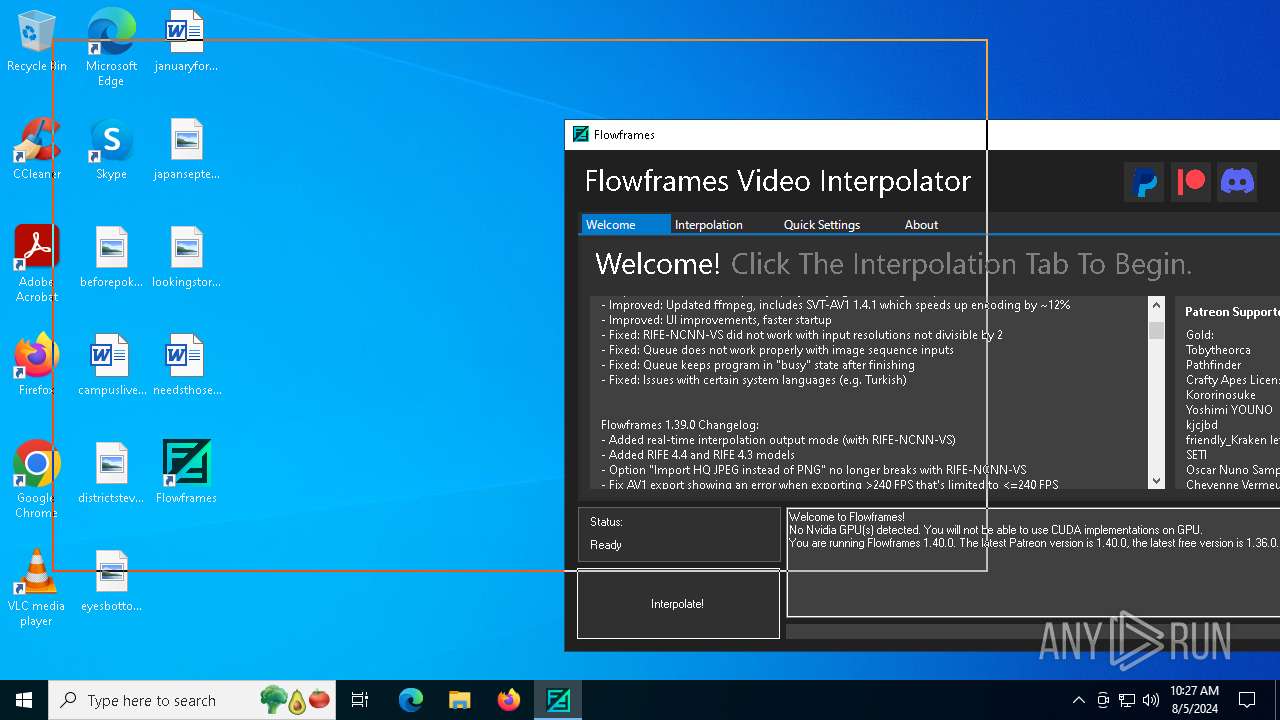
Task: Open the Quick Settings tab
Action: point(821,224)
